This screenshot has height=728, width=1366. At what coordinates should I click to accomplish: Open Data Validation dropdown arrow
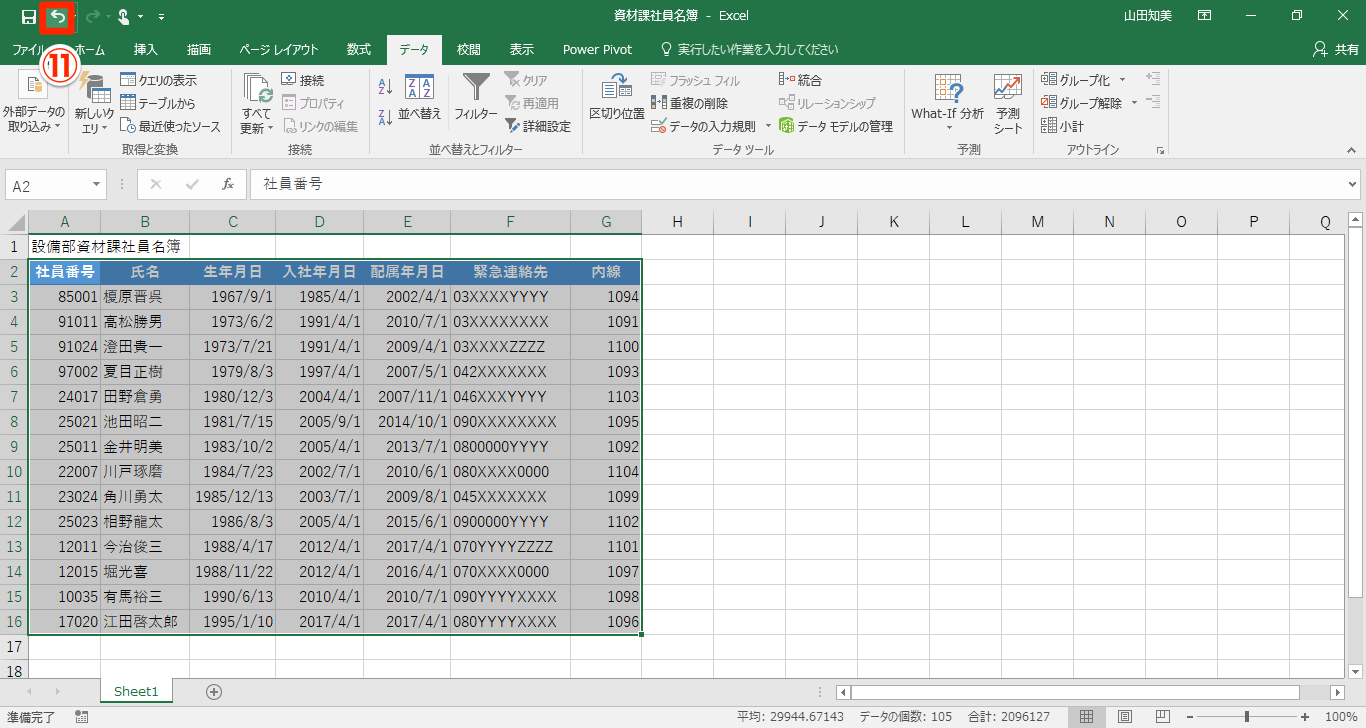click(768, 126)
